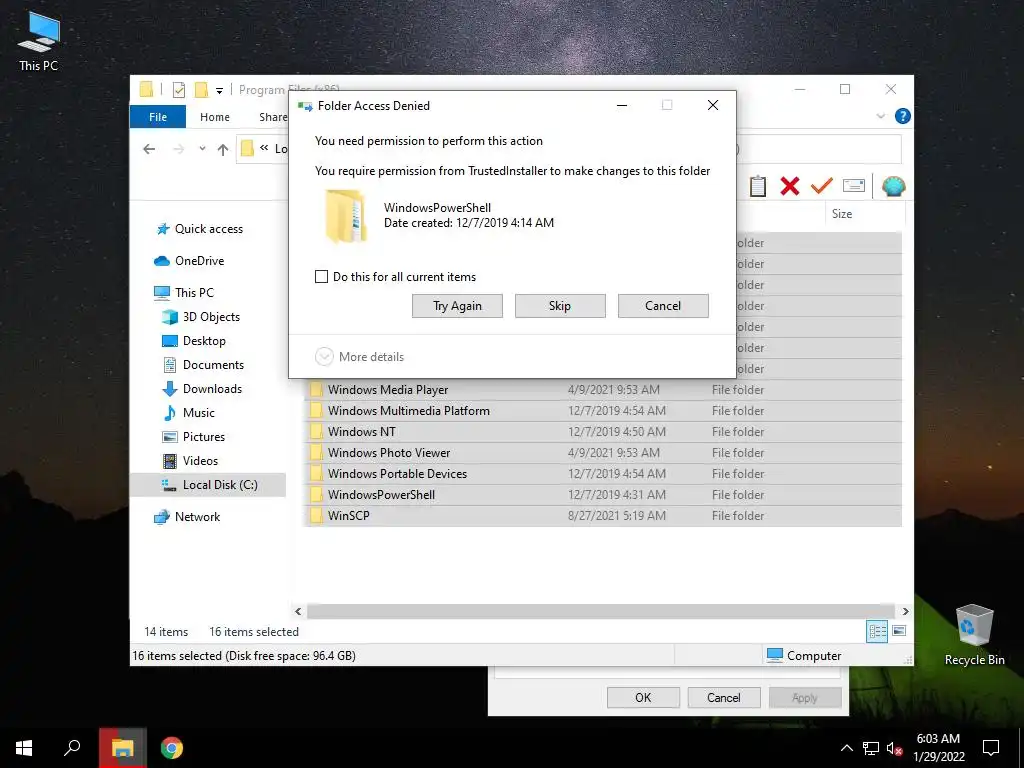1024x768 pixels.
Task: Click the taskbar clock 6:03 AM
Action: click(938, 739)
